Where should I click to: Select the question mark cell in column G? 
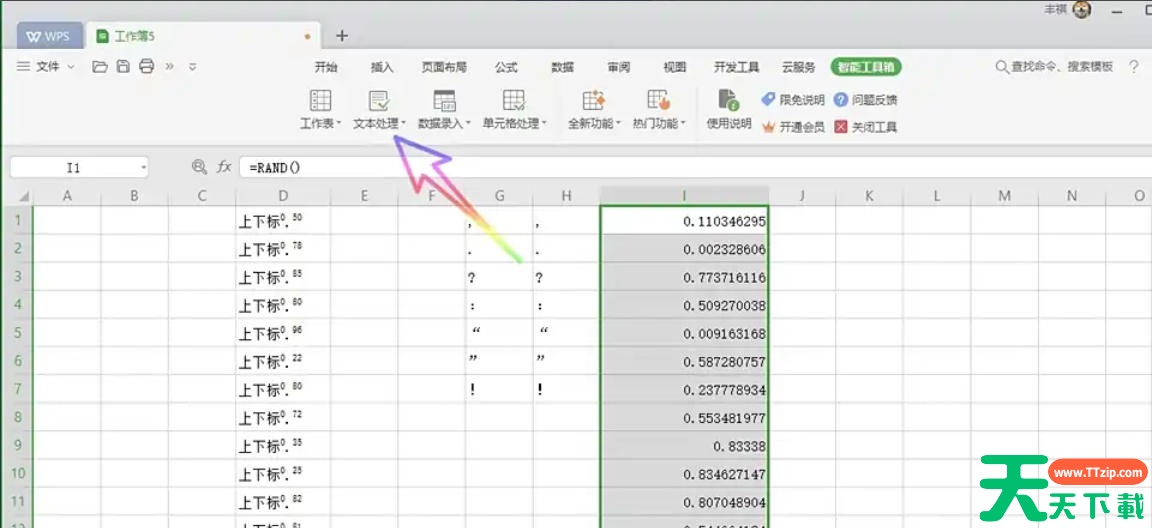pos(499,277)
